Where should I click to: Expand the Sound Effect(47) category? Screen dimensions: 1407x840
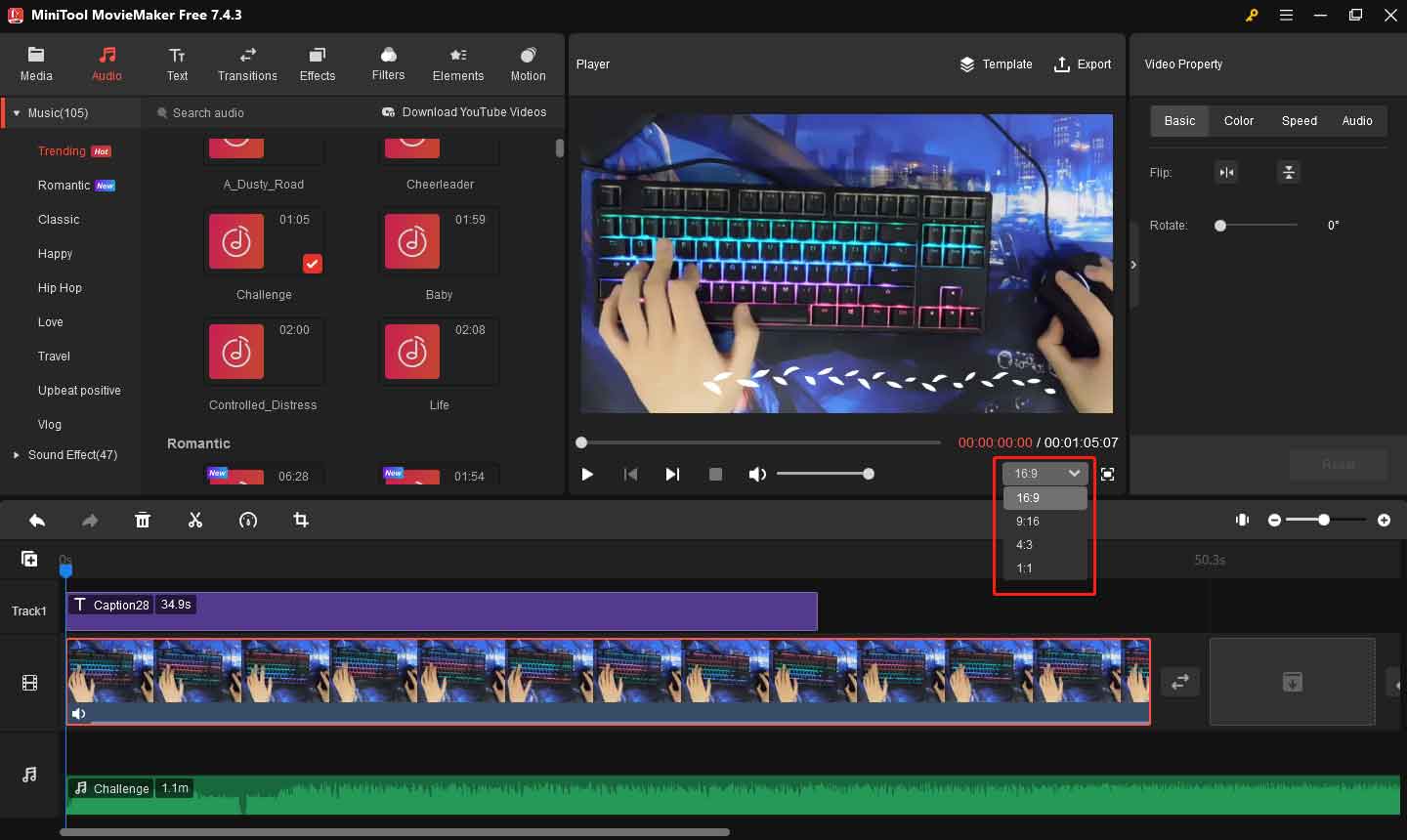click(16, 455)
